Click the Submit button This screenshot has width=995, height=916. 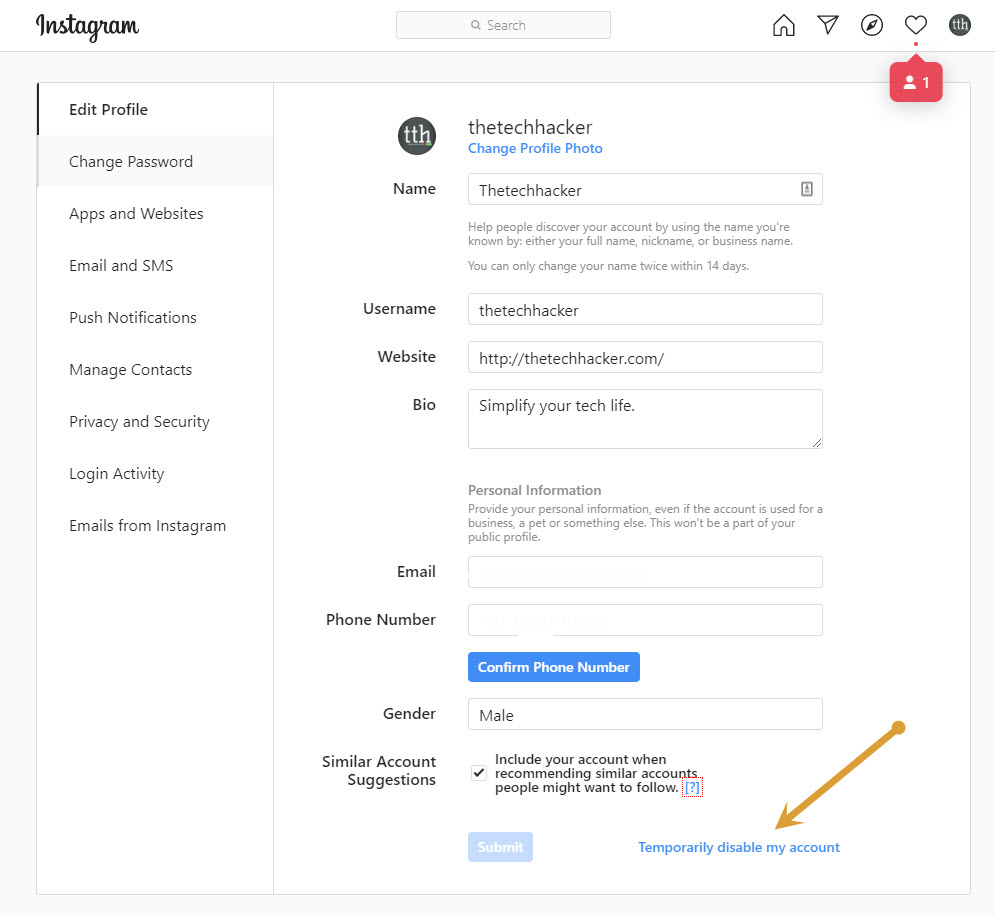click(x=500, y=847)
